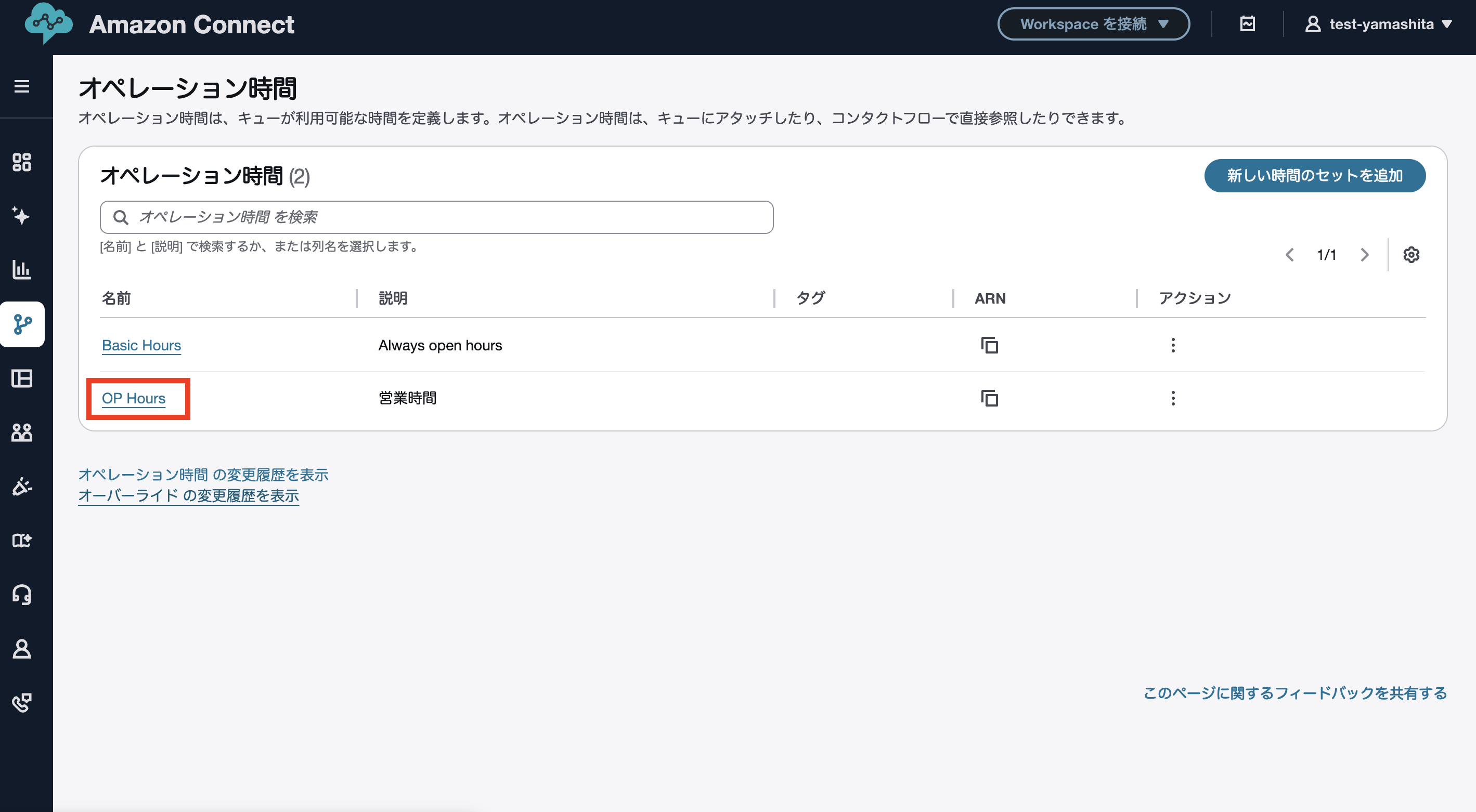
Task: Open the Dashboard icon in the sidebar
Action: [22, 163]
